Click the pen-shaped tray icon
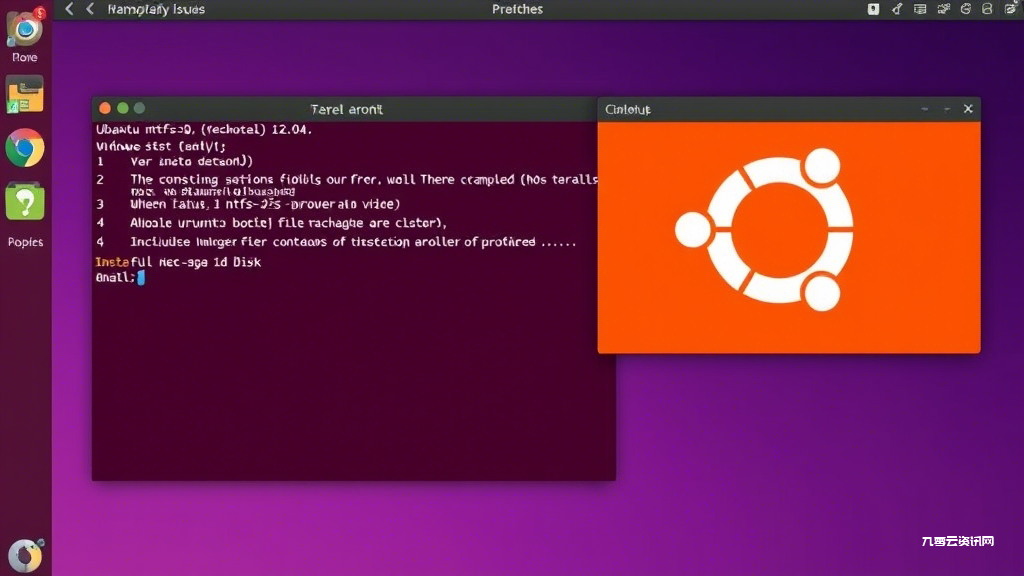The image size is (1024, 576). pos(897,8)
